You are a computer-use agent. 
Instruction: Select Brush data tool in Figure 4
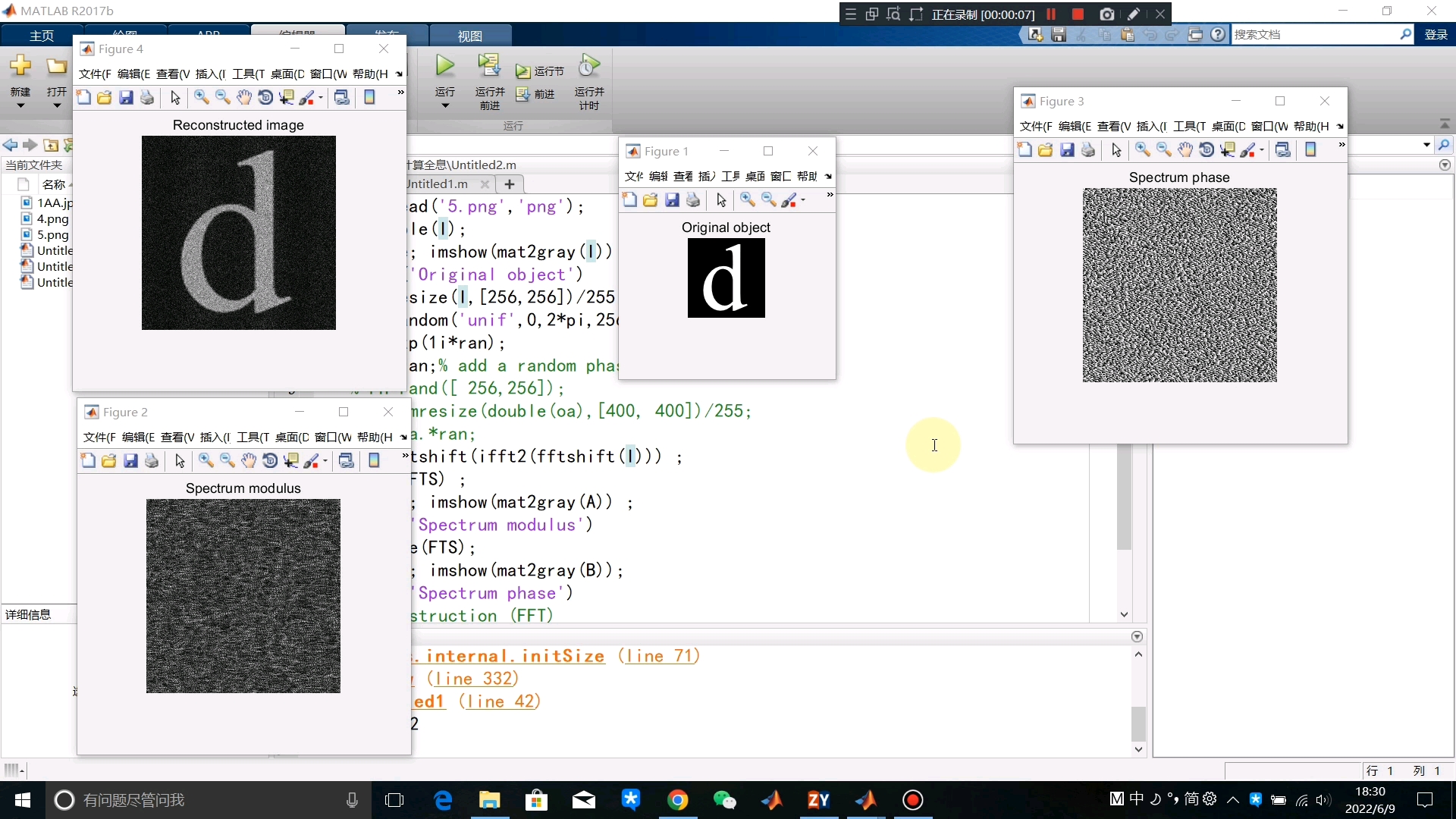[306, 97]
